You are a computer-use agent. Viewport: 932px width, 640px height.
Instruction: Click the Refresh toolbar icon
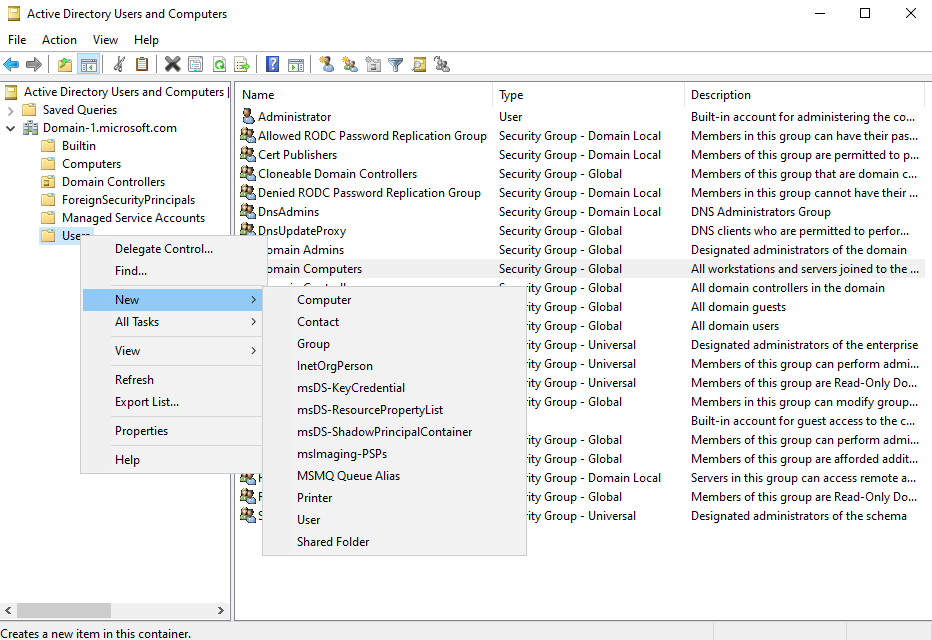coord(220,64)
